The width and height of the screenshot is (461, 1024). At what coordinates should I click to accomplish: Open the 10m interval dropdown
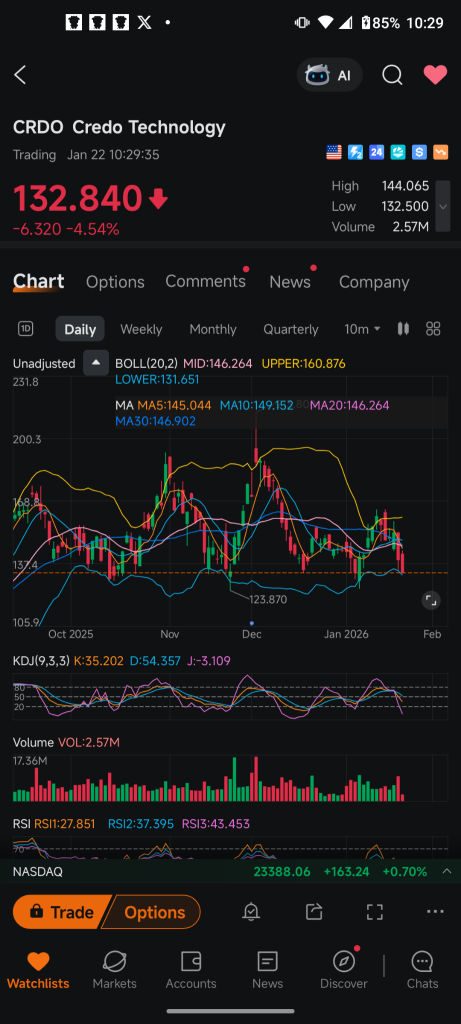coord(362,329)
